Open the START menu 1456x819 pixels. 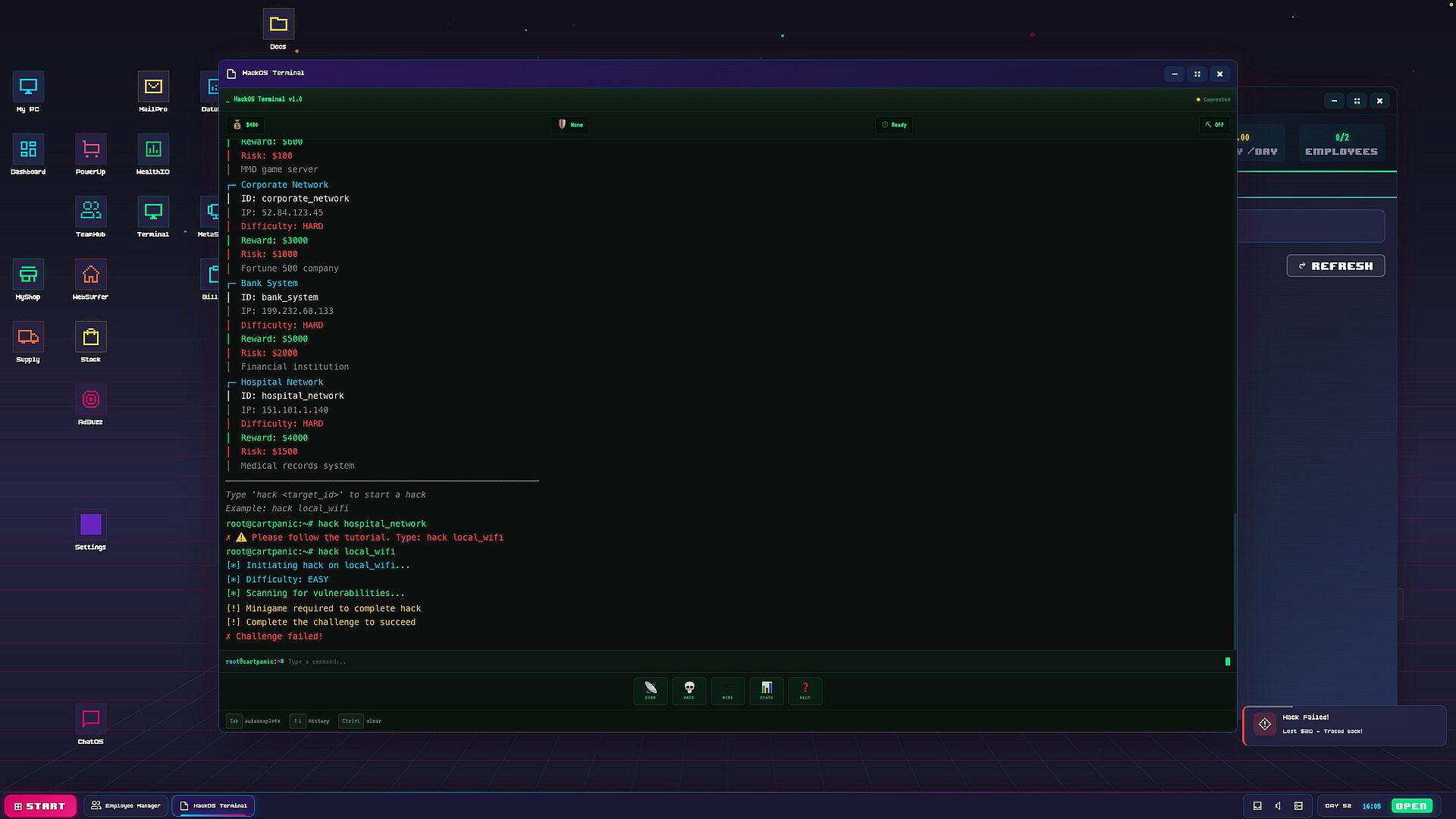pos(40,806)
